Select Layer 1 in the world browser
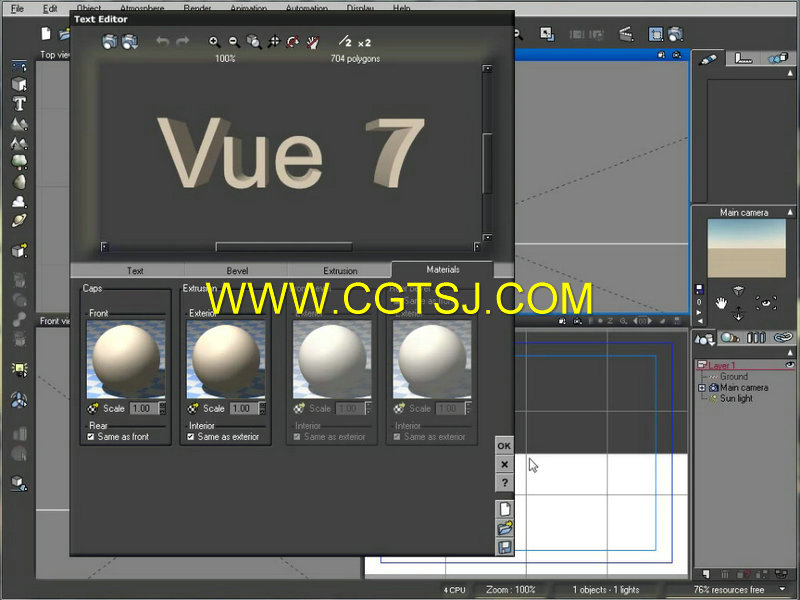Screen dimensions: 800x600 [721, 365]
